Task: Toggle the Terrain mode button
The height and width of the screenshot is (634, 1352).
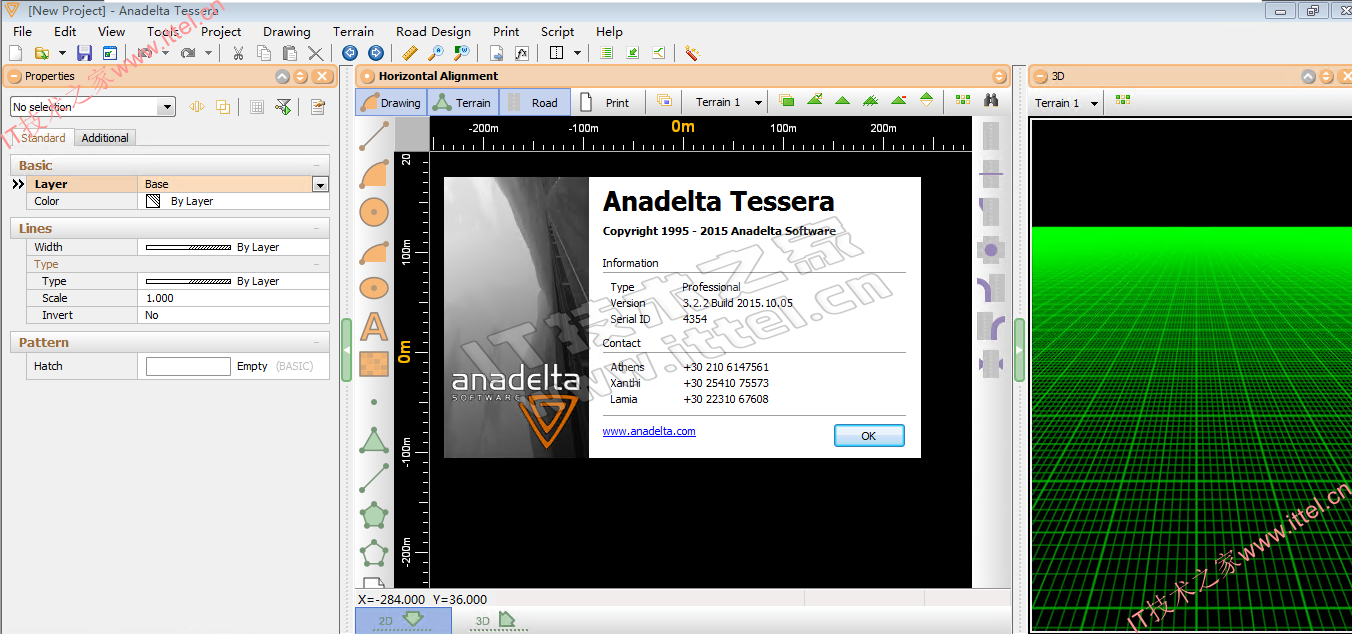Action: 463,102
